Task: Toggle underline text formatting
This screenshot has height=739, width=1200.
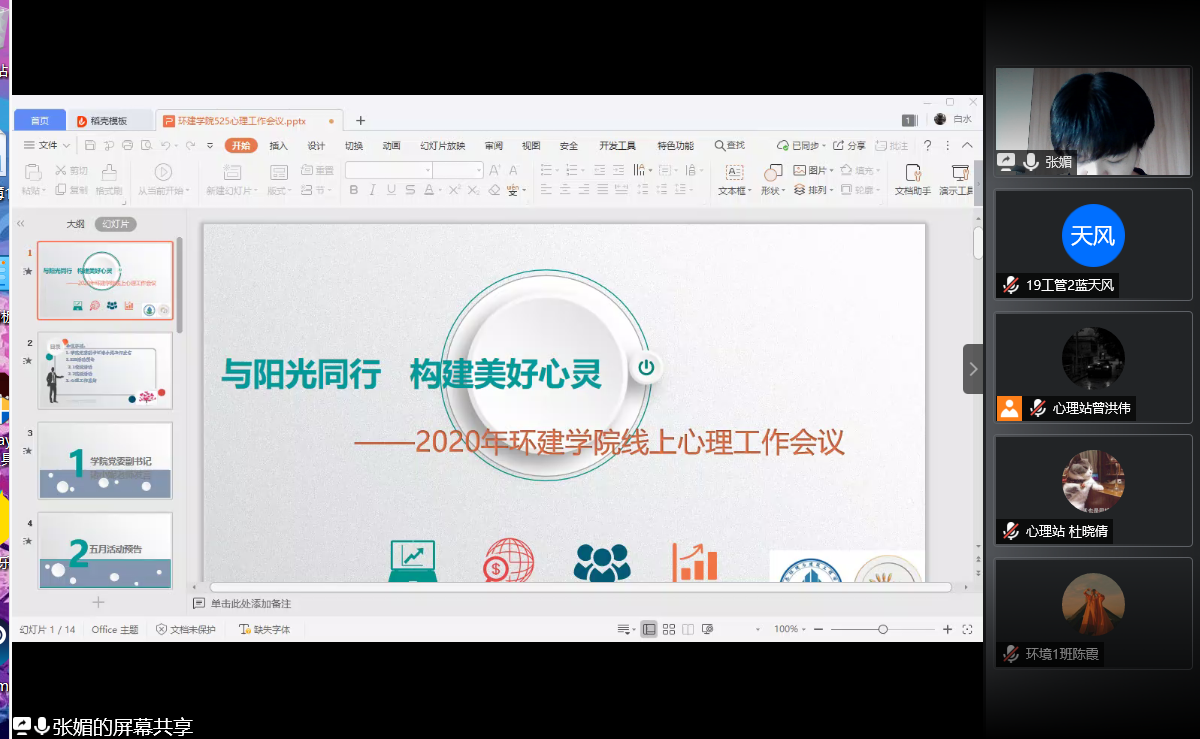Action: click(x=391, y=190)
